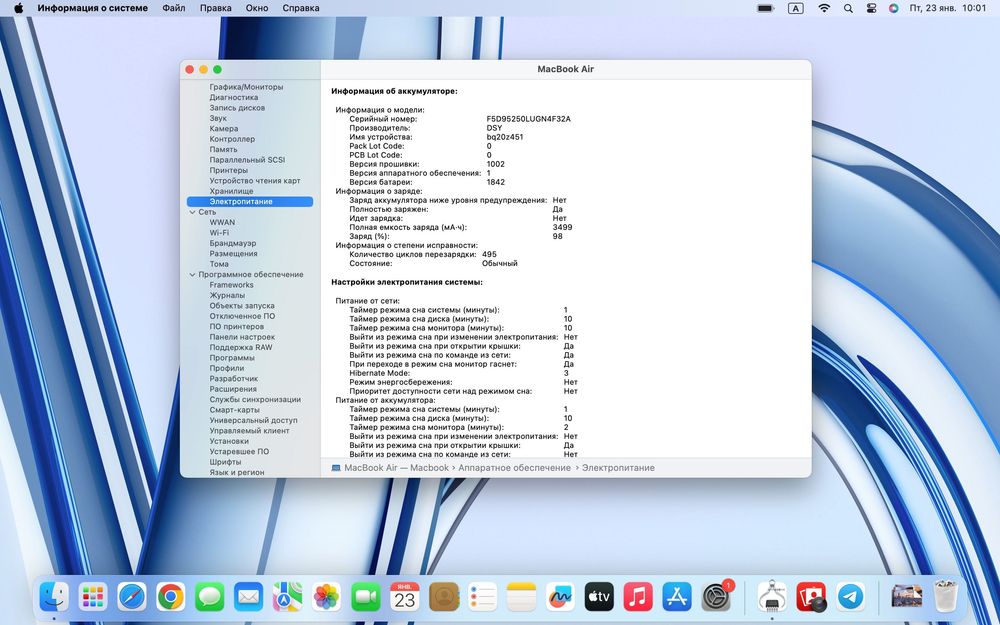Open Spotlight search in menu bar
Image resolution: width=1000 pixels, height=625 pixels.
click(x=848, y=8)
